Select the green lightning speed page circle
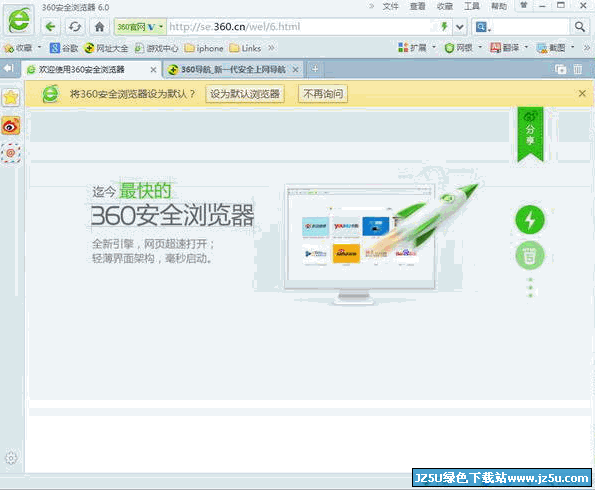 coord(530,220)
